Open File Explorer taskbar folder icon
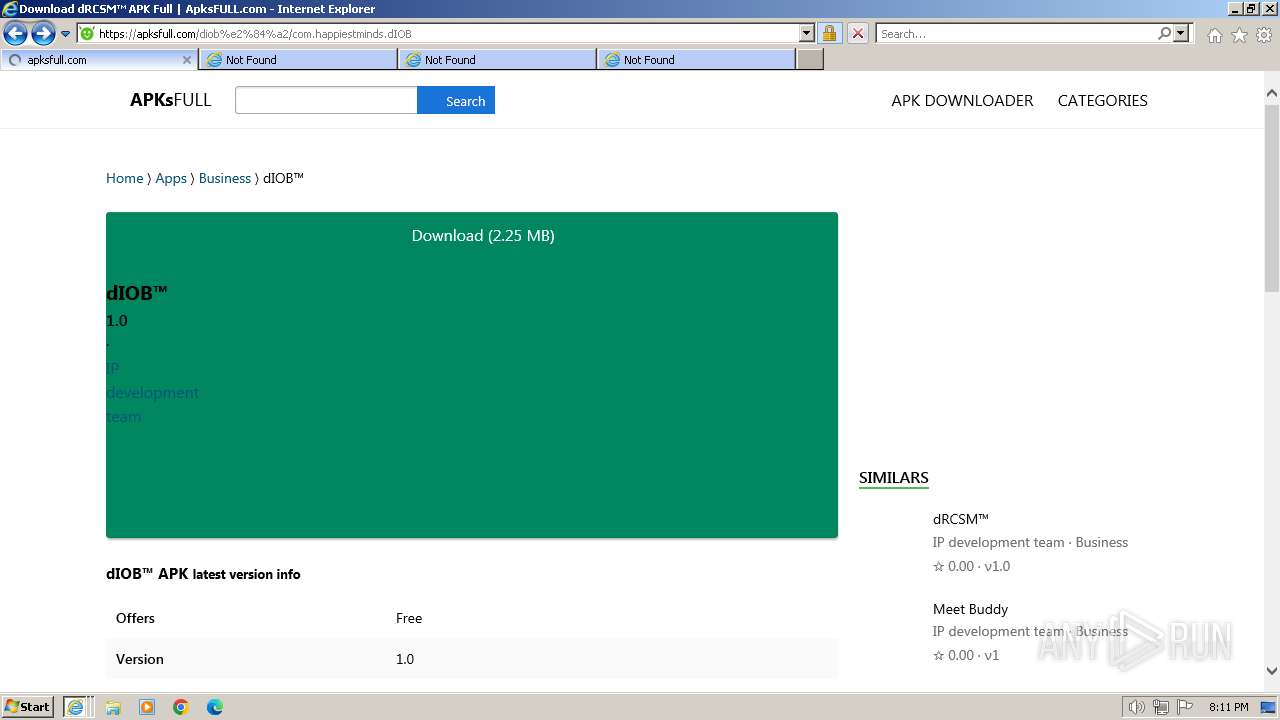The height and width of the screenshot is (720, 1280). [x=113, y=707]
